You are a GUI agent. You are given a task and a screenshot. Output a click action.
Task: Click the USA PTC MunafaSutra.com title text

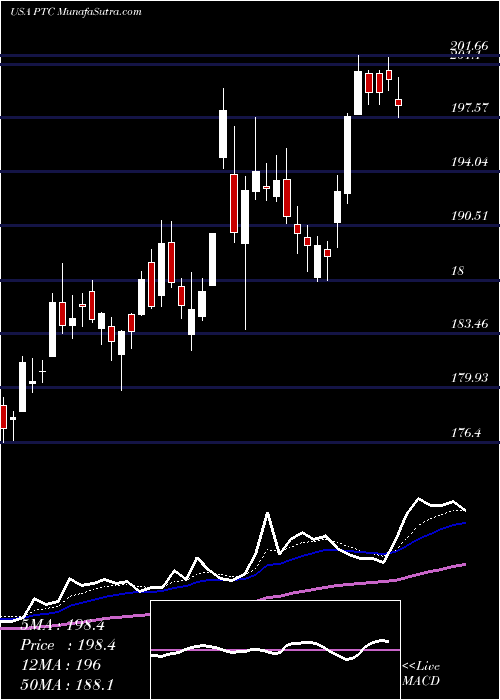pos(75,11)
